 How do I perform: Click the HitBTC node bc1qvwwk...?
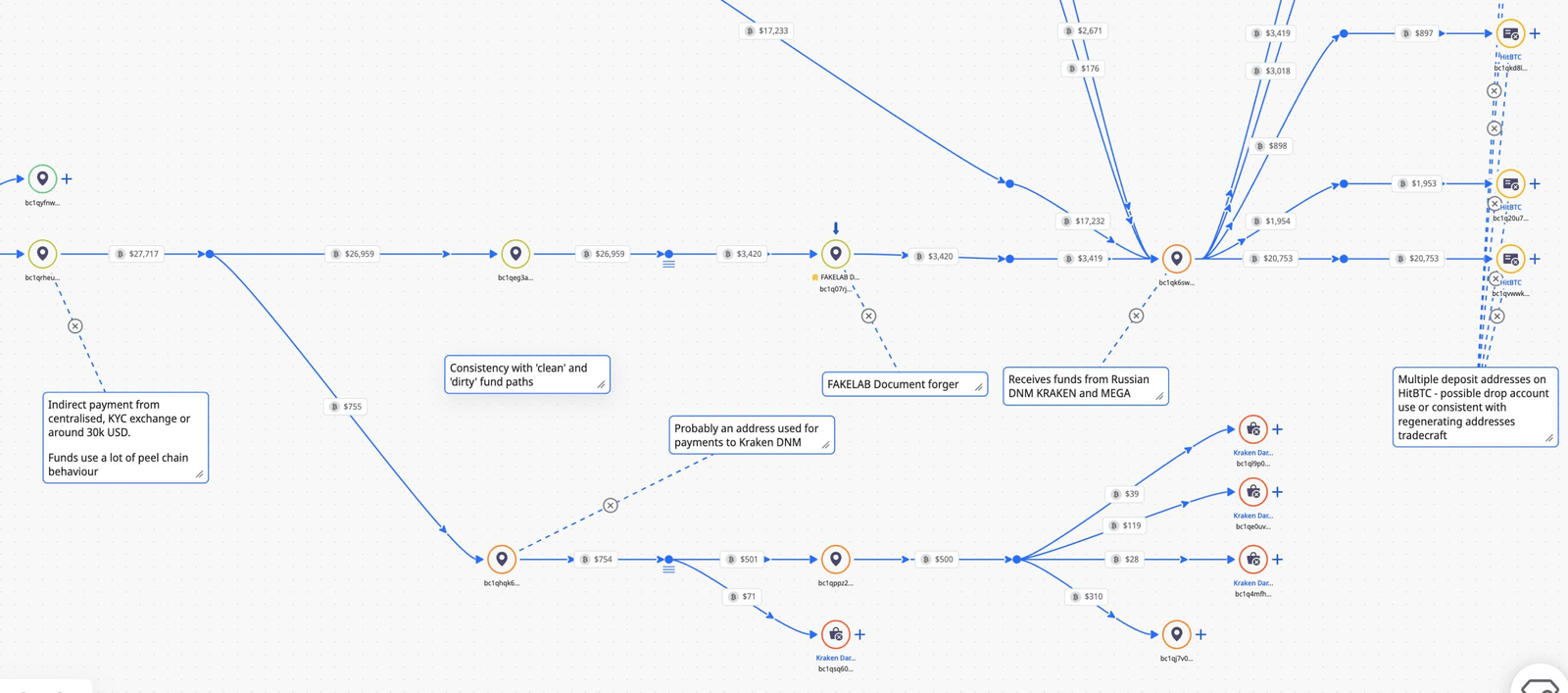pos(1510,259)
